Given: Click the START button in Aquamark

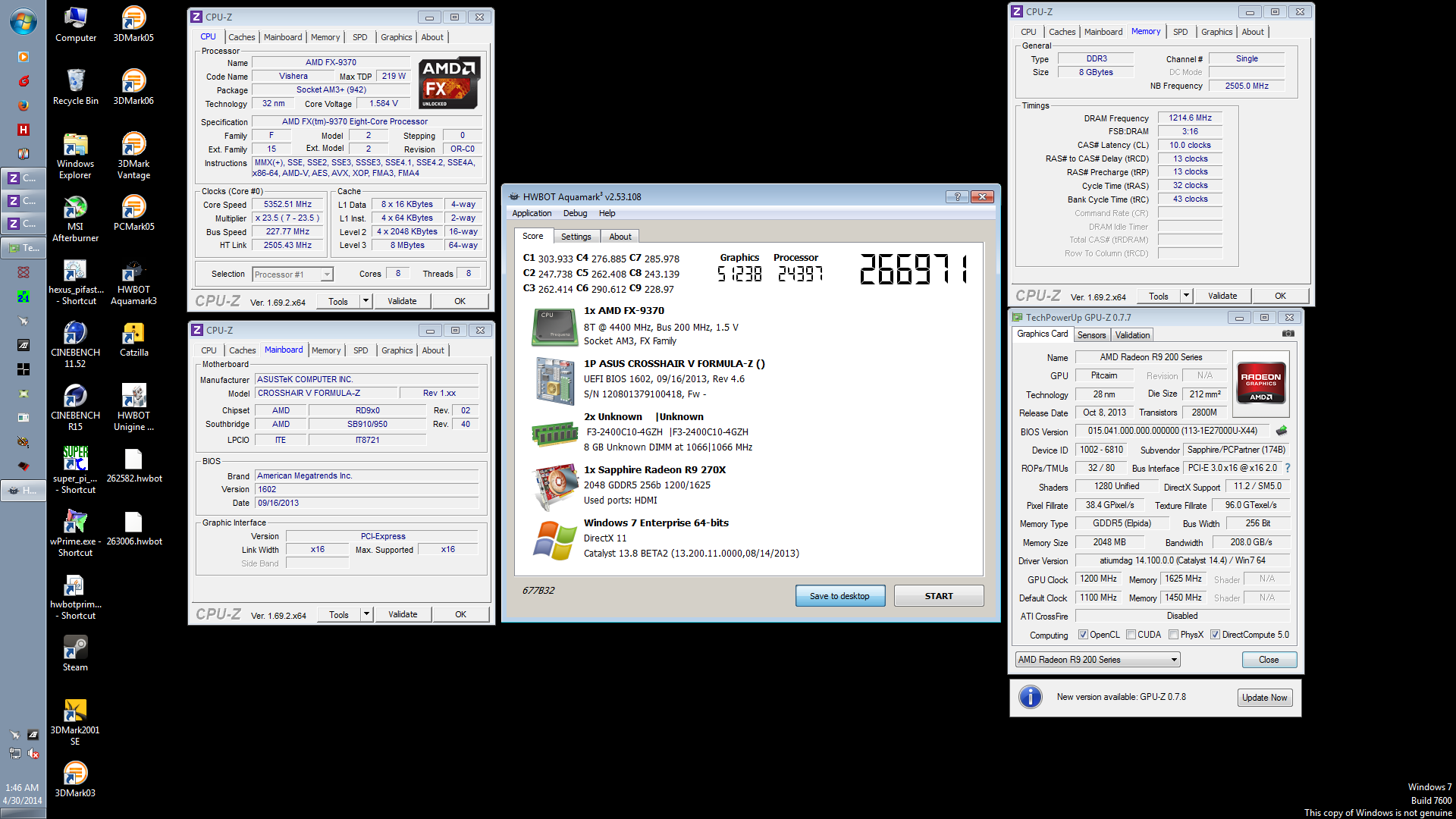Looking at the screenshot, I should coord(939,596).
